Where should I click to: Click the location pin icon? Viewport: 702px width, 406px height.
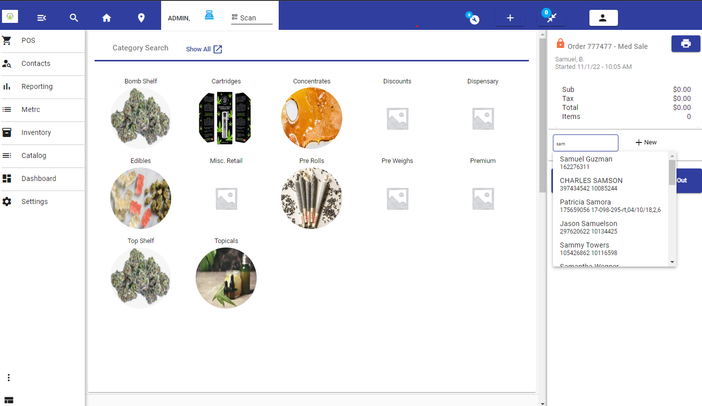[x=141, y=18]
